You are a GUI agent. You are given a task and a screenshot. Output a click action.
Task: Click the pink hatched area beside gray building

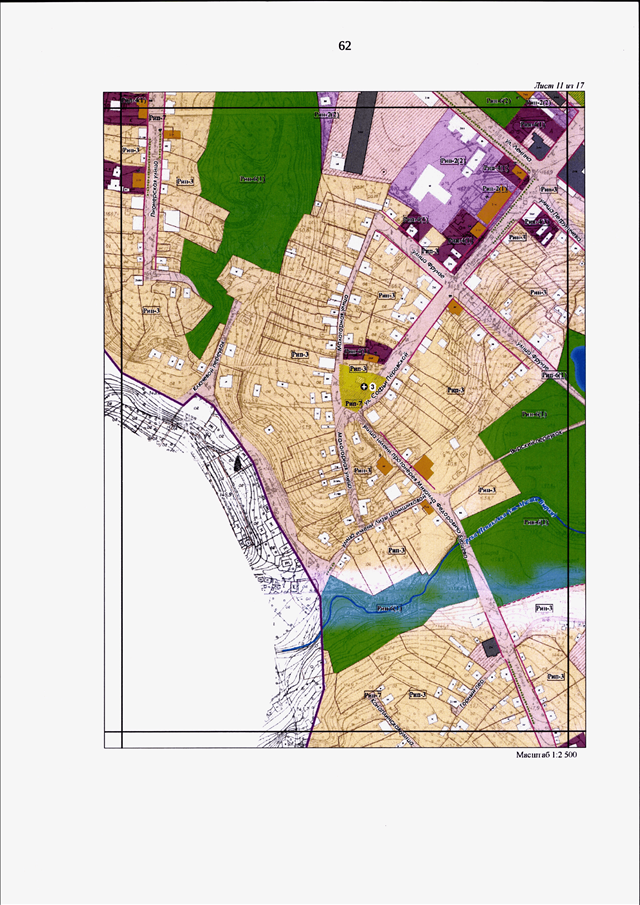click(x=398, y=139)
